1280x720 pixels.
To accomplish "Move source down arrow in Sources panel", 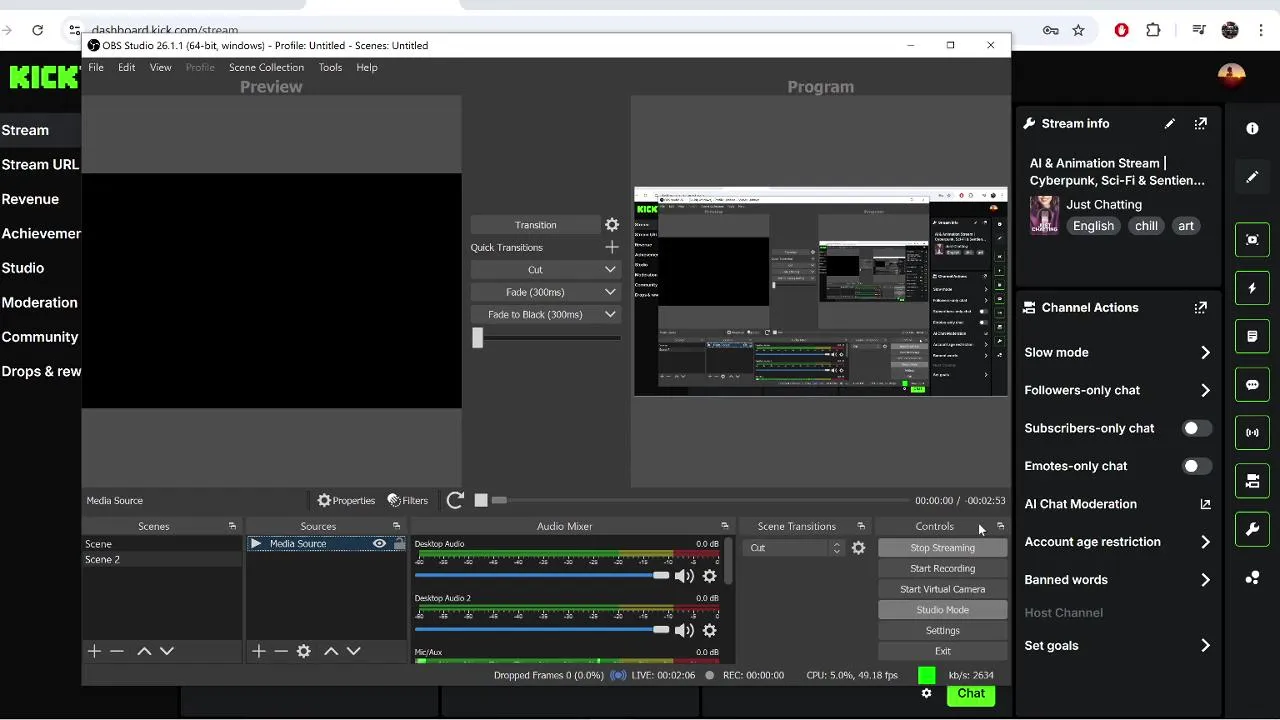I will 354,651.
